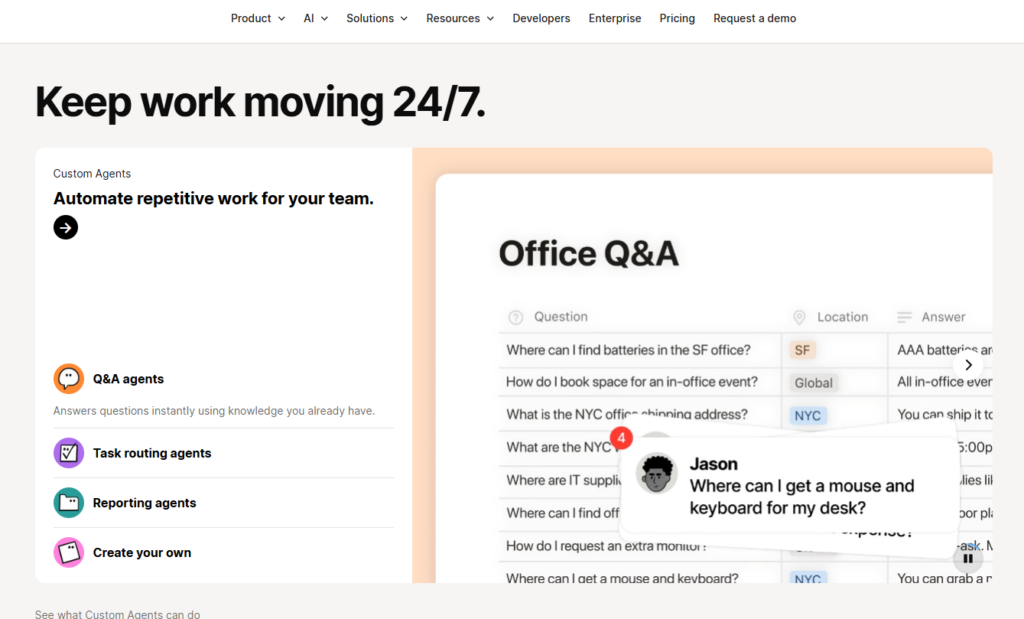Click the Global location tag

click(813, 383)
